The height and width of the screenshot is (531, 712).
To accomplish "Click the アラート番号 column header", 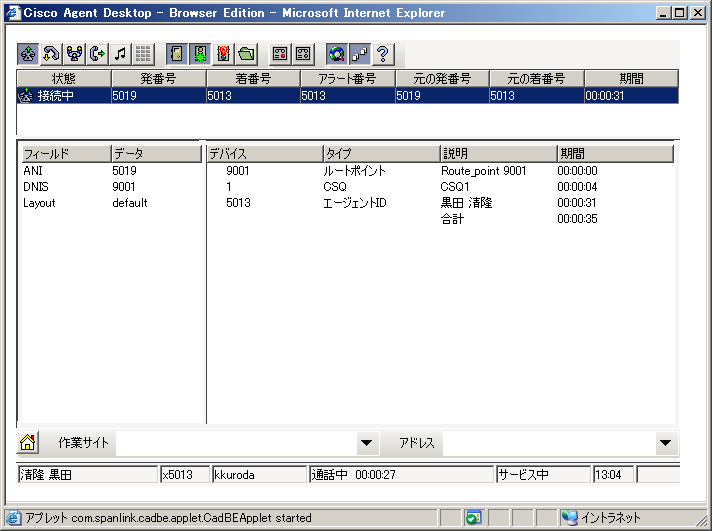I will [348, 79].
